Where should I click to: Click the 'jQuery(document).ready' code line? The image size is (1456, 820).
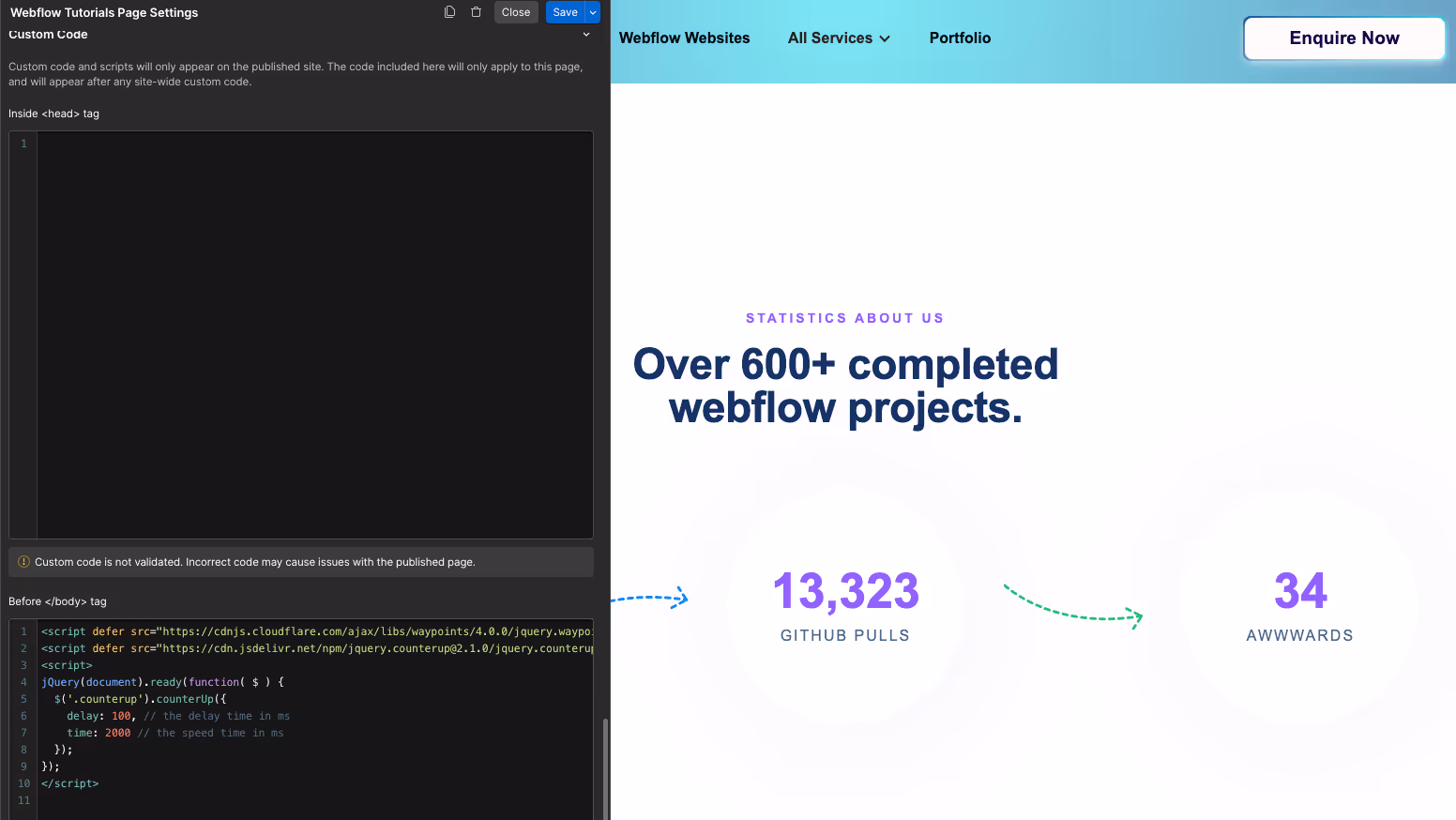pos(162,682)
